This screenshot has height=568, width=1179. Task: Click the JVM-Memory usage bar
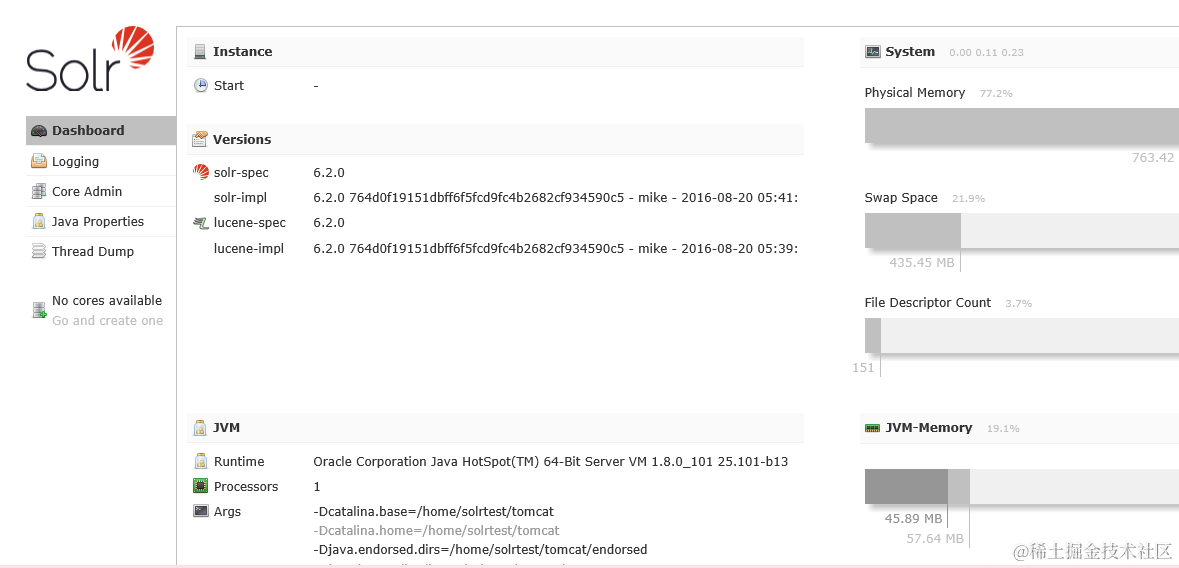[x=1022, y=486]
